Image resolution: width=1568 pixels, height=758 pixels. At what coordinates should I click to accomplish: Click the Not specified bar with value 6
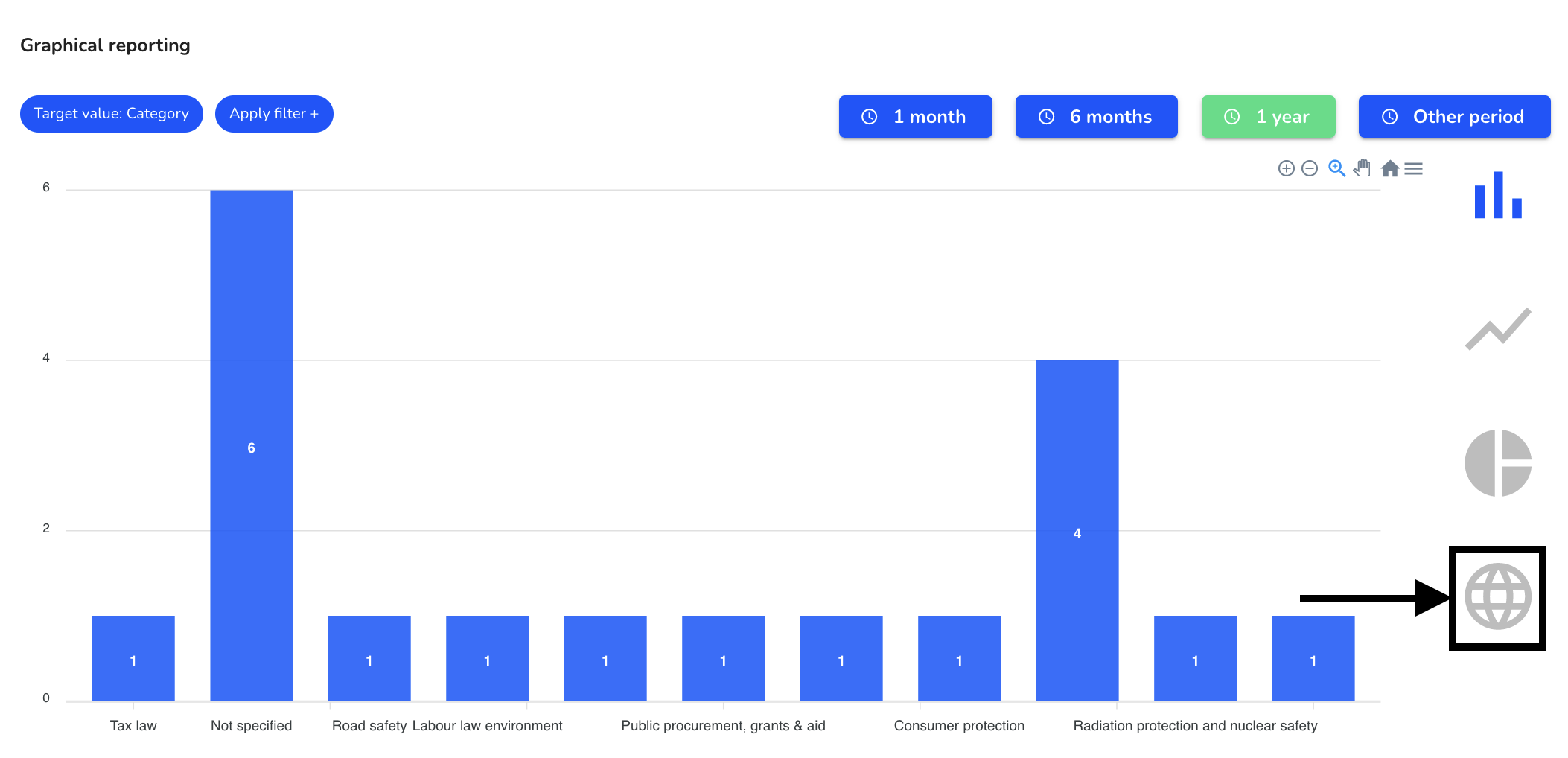tap(251, 445)
